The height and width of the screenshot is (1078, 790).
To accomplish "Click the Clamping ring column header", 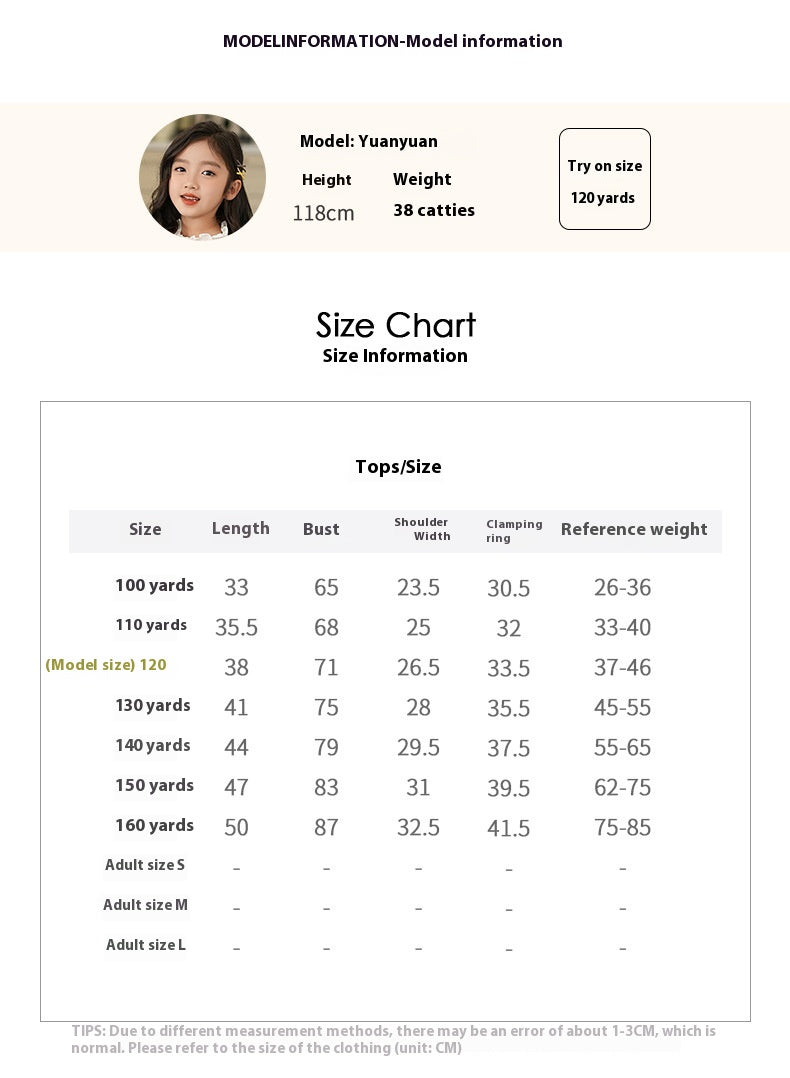I will click(x=514, y=531).
